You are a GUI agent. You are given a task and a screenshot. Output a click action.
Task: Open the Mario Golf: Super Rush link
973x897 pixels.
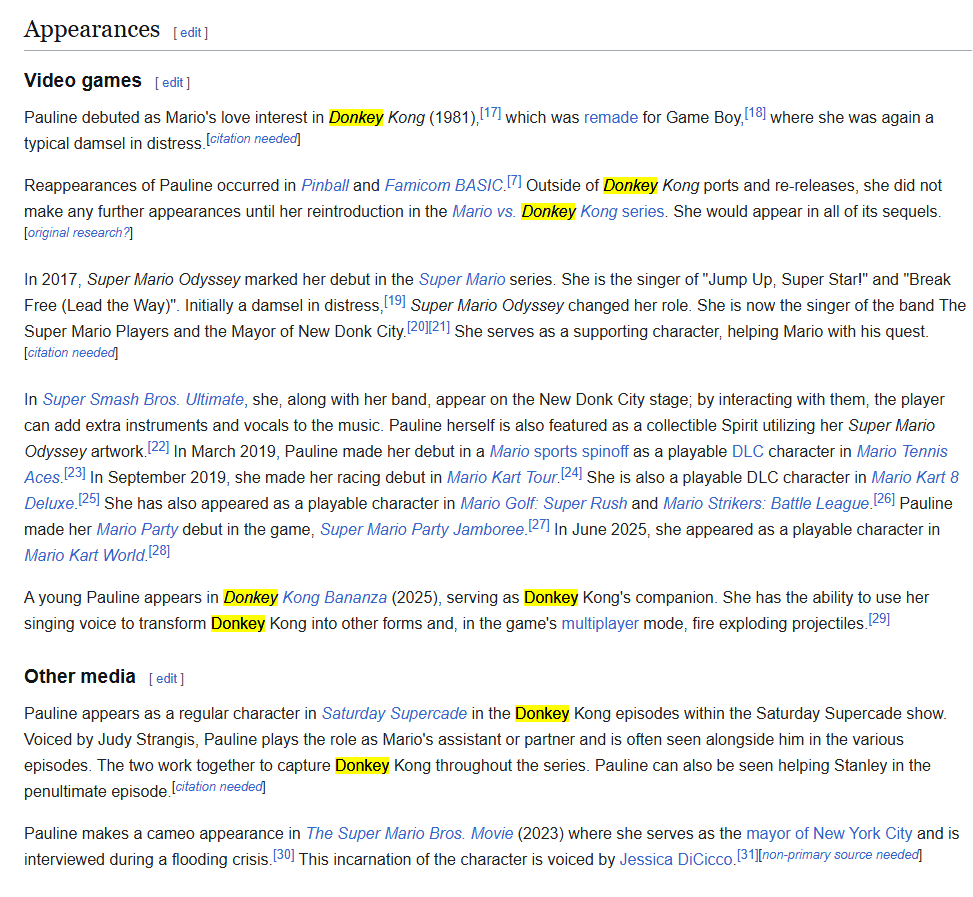click(544, 504)
